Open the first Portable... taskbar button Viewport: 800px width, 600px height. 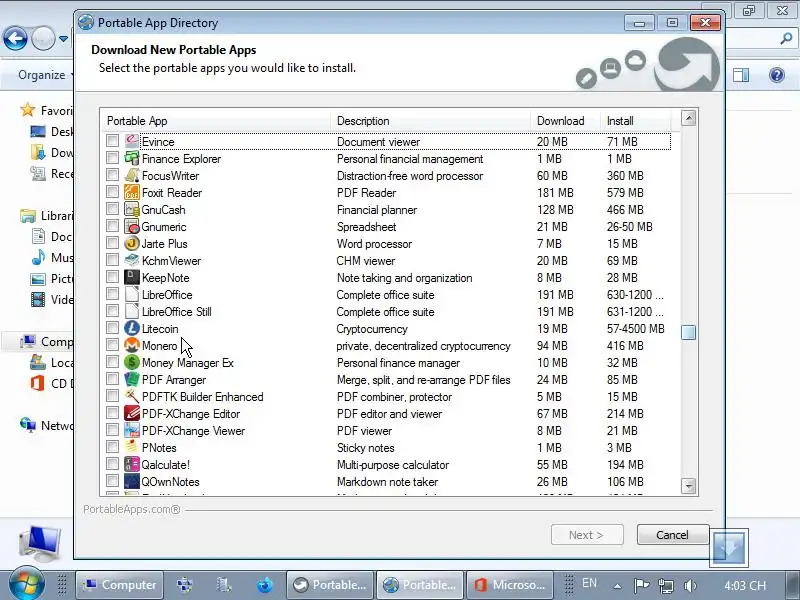coord(330,585)
